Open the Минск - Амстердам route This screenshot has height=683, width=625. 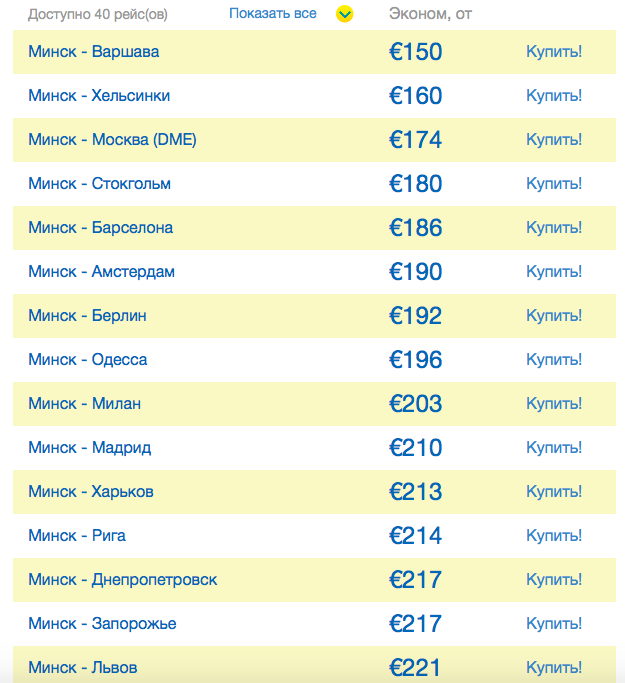point(101,272)
